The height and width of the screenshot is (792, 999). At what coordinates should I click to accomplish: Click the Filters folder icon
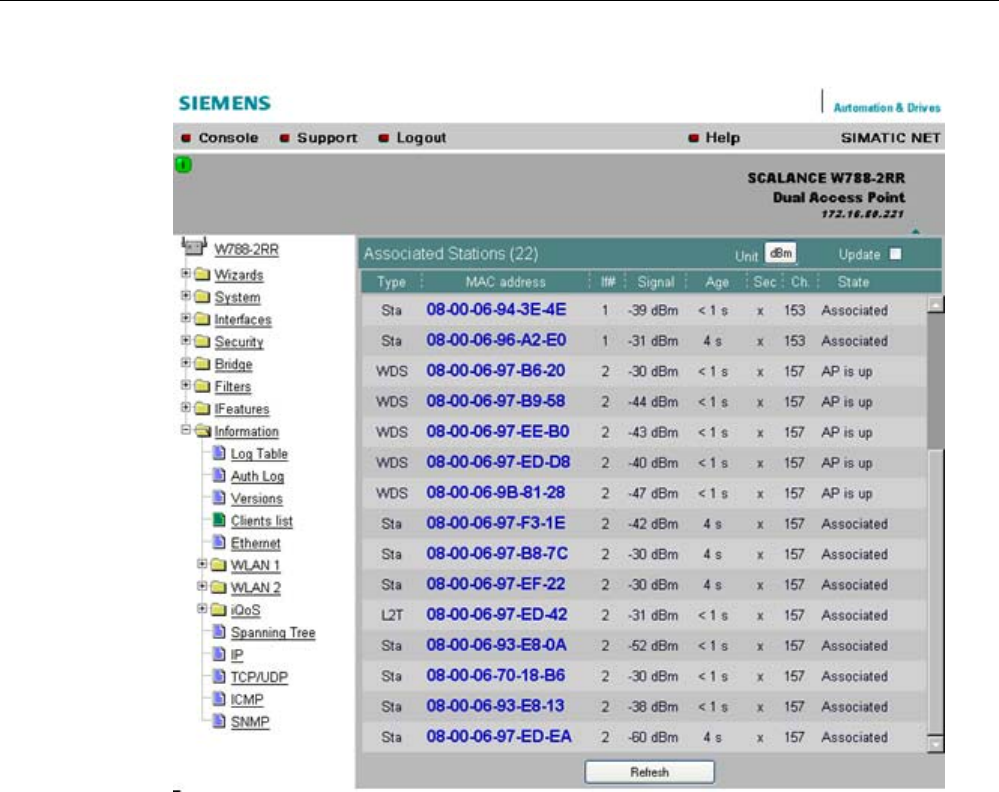(203, 385)
